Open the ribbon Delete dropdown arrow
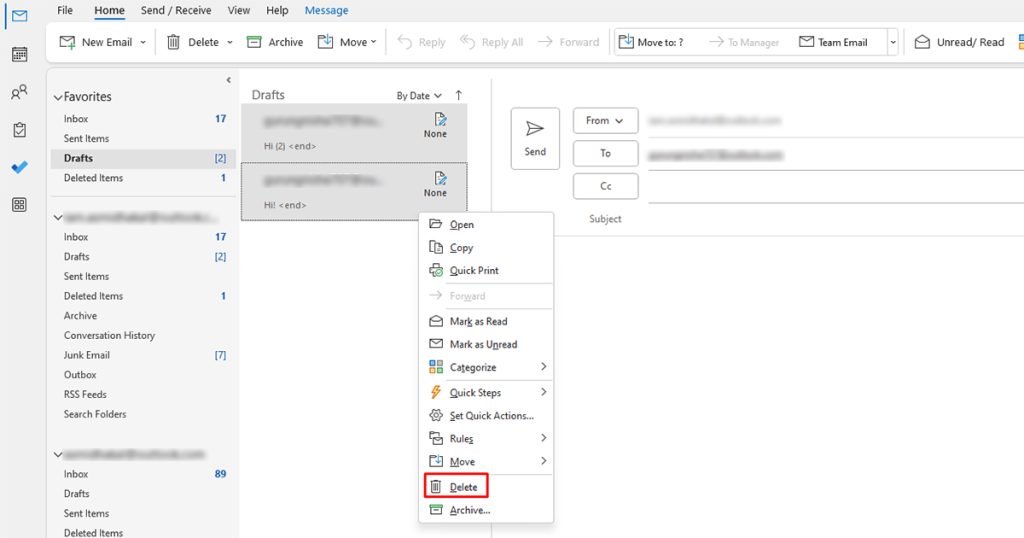The image size is (1024, 538). pos(230,42)
